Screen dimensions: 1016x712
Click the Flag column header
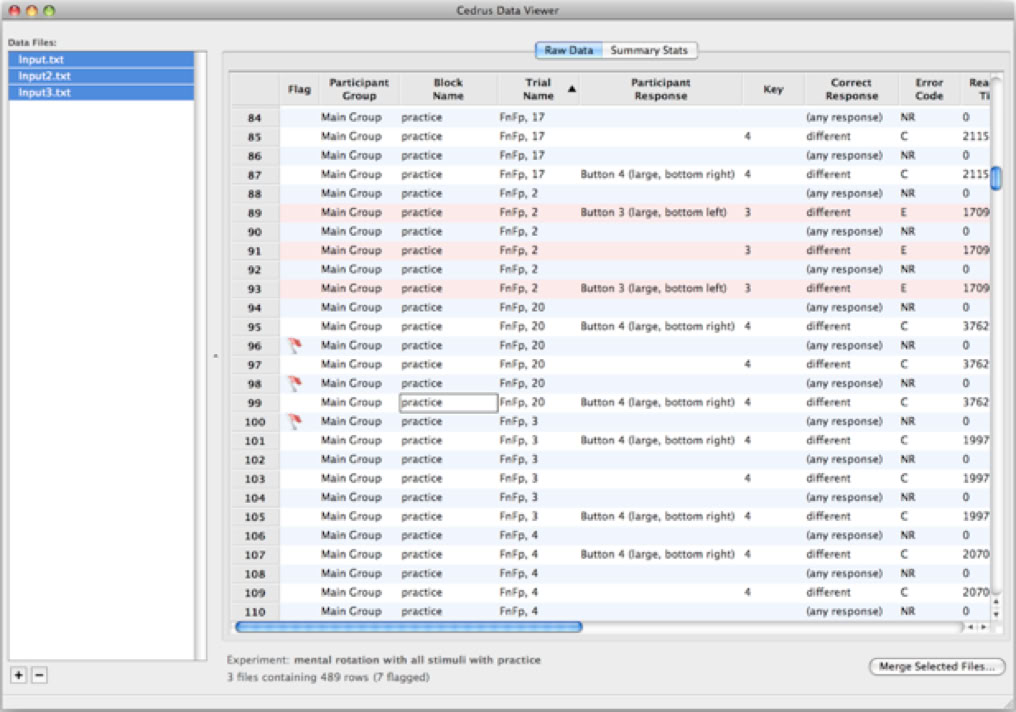coord(299,89)
